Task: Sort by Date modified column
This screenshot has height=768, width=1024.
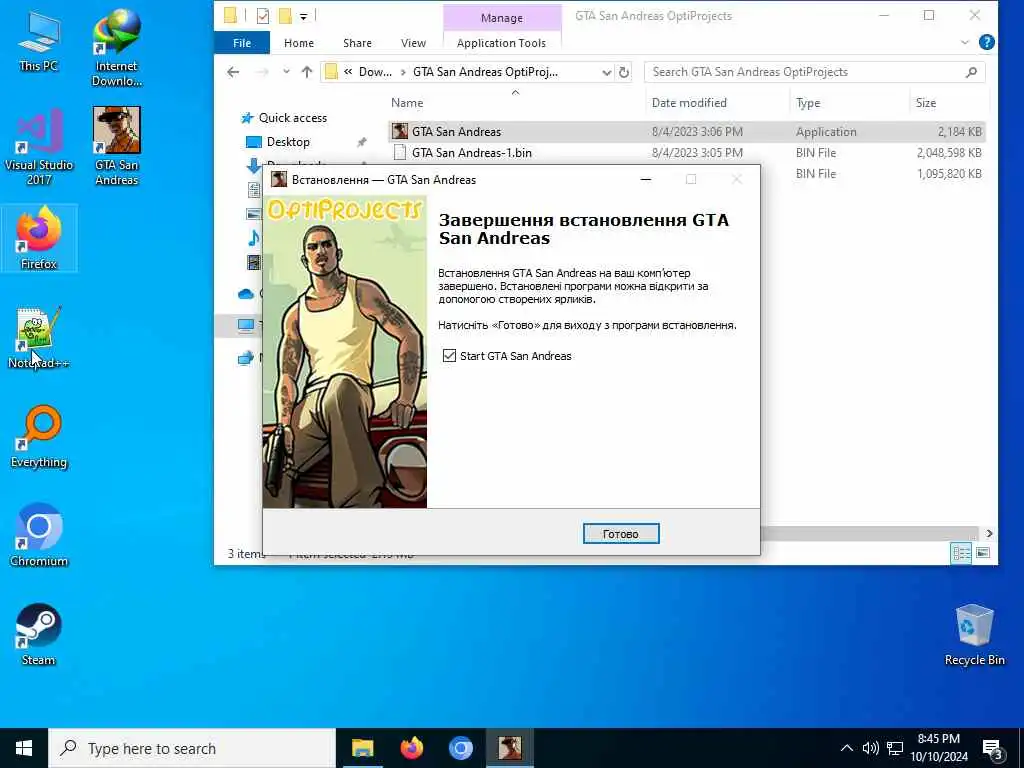Action: [689, 103]
